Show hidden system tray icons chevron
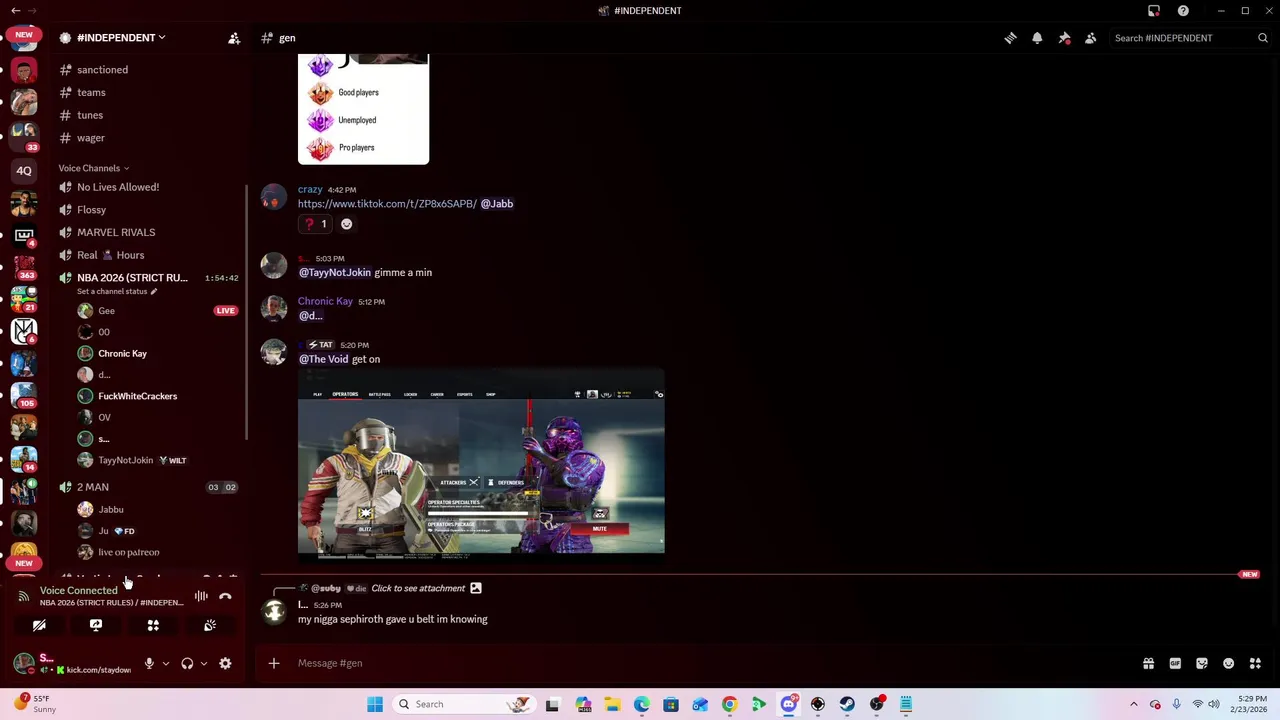This screenshot has width=1280, height=720. tap(1133, 704)
